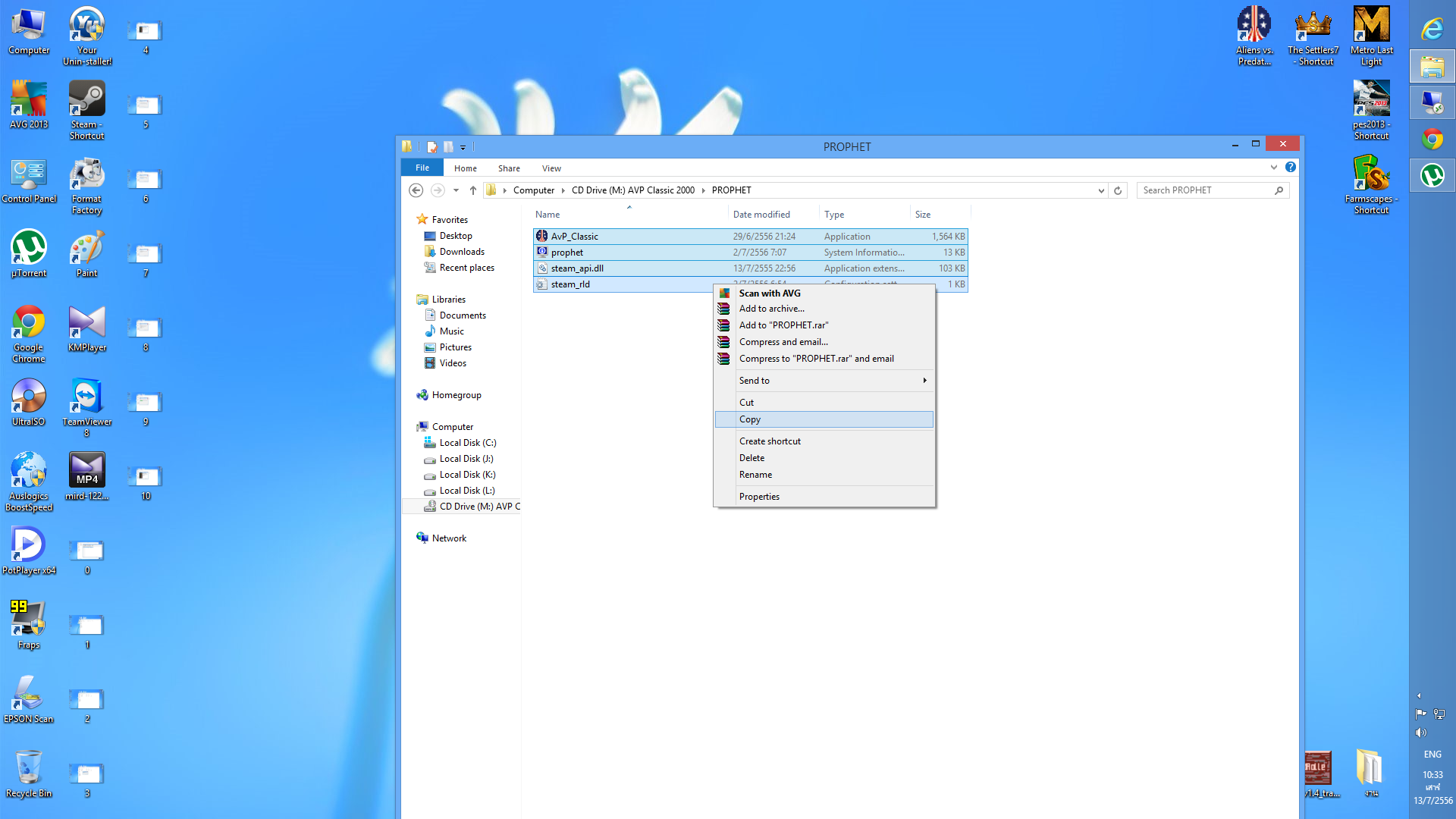Click the blue File tab button
This screenshot has width=1456, height=819.
coord(422,168)
